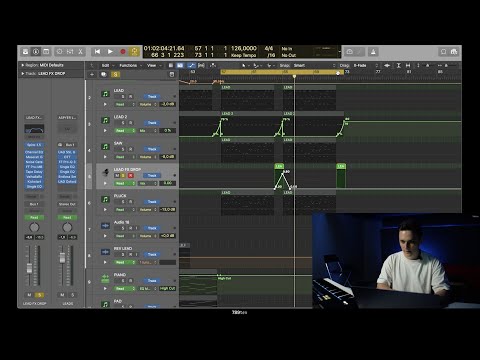Open the Drag X-Fade dropdown

point(365,65)
